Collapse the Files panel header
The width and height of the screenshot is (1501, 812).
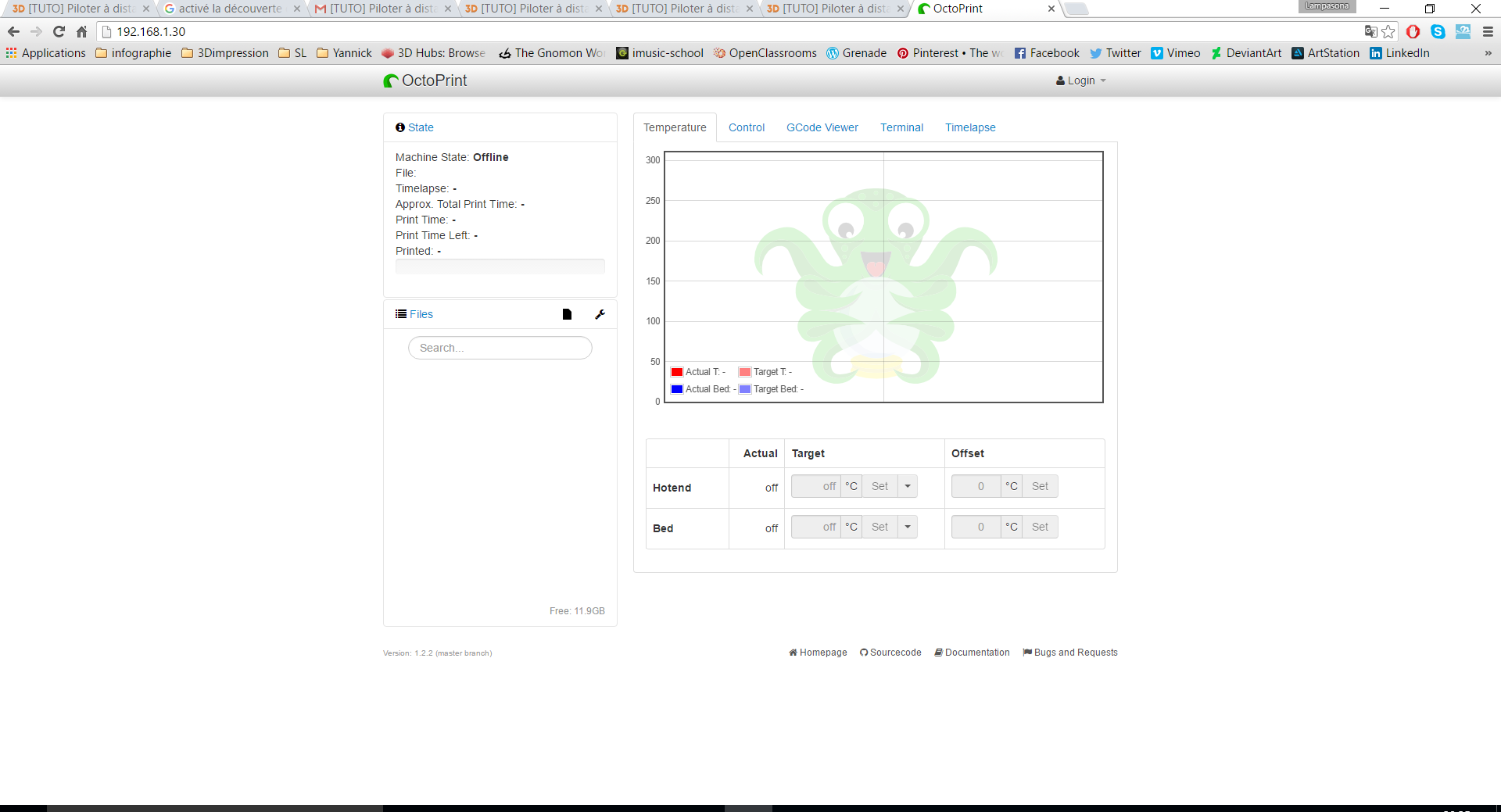(x=421, y=314)
